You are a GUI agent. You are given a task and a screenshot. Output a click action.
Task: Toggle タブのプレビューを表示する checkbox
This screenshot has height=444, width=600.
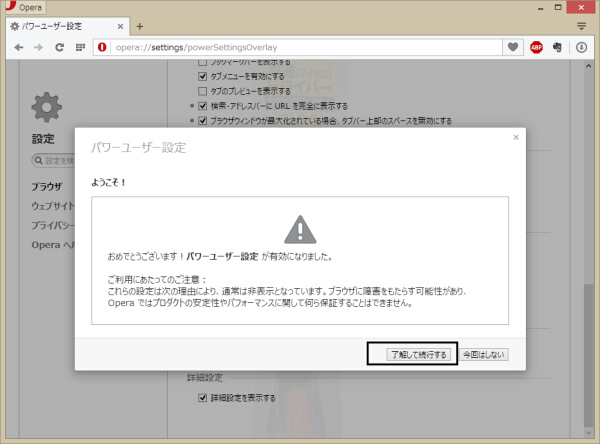click(x=202, y=91)
